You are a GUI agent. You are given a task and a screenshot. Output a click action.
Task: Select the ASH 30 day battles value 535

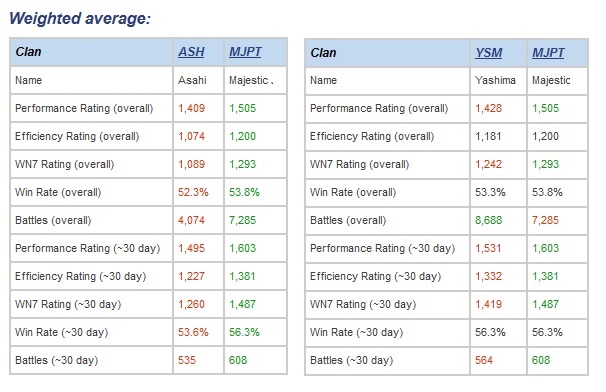pos(187,360)
